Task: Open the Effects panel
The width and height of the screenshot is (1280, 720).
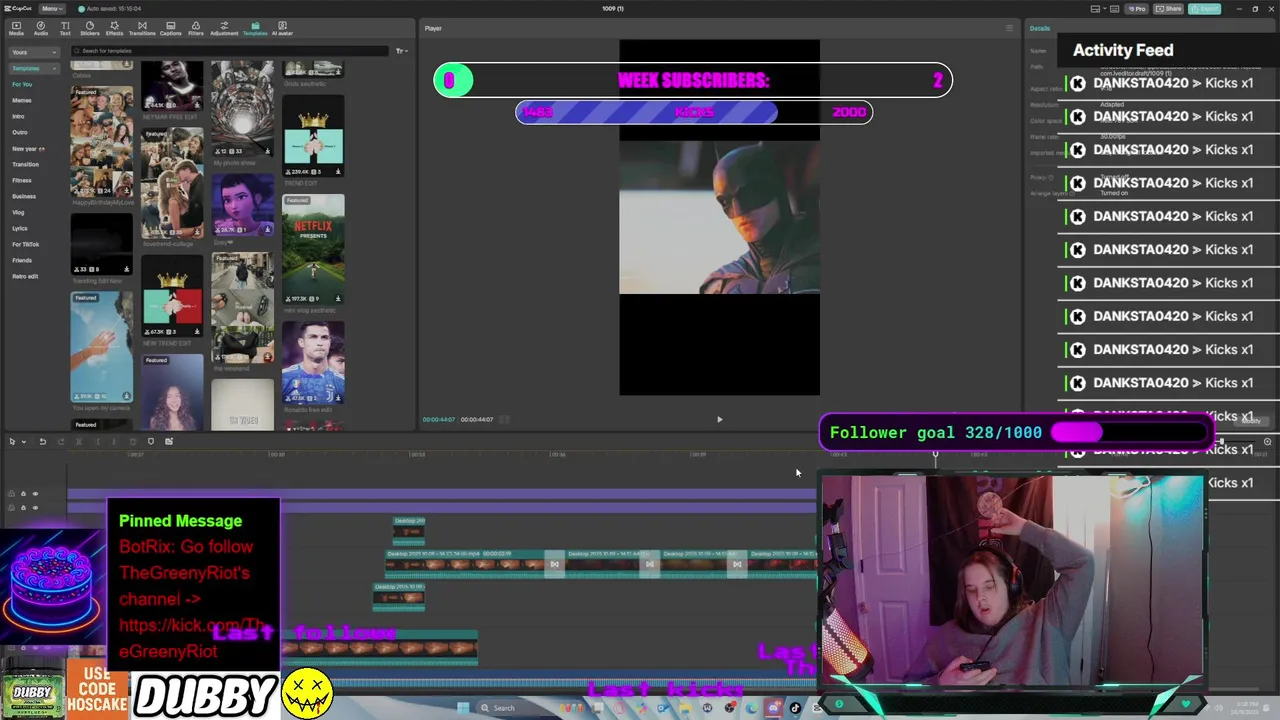Action: 114,28
